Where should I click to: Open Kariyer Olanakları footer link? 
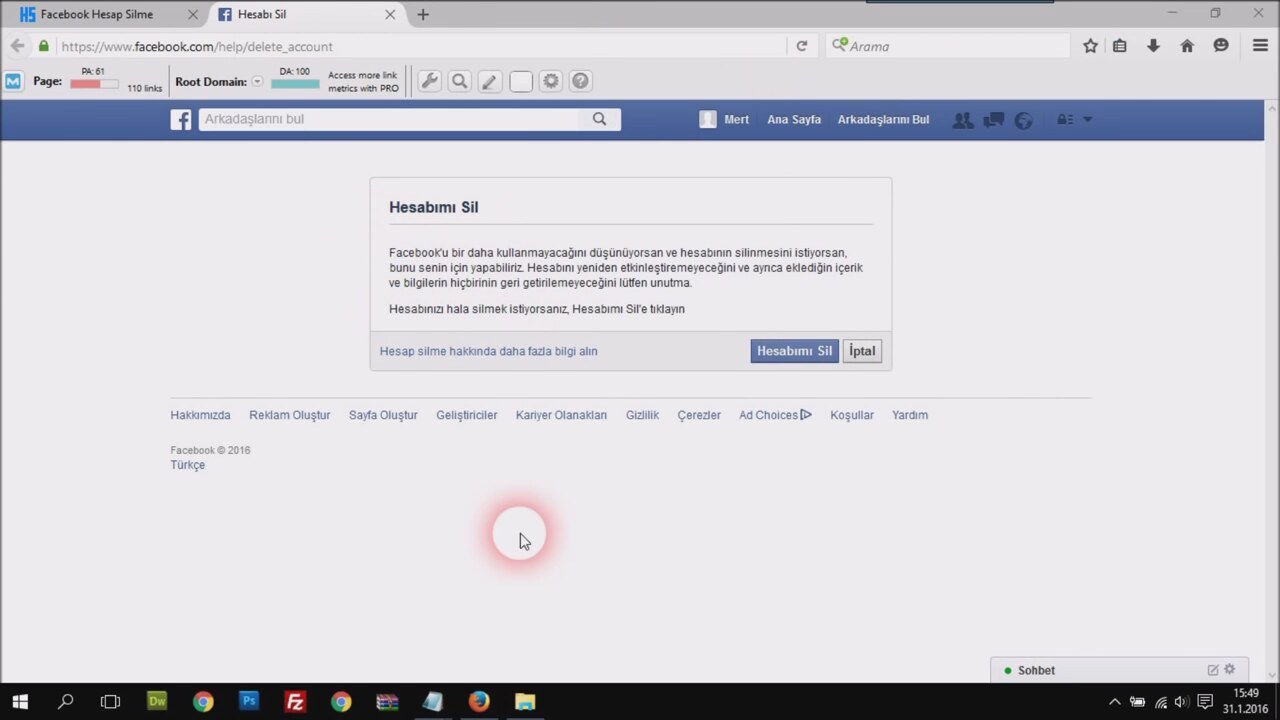click(x=561, y=415)
